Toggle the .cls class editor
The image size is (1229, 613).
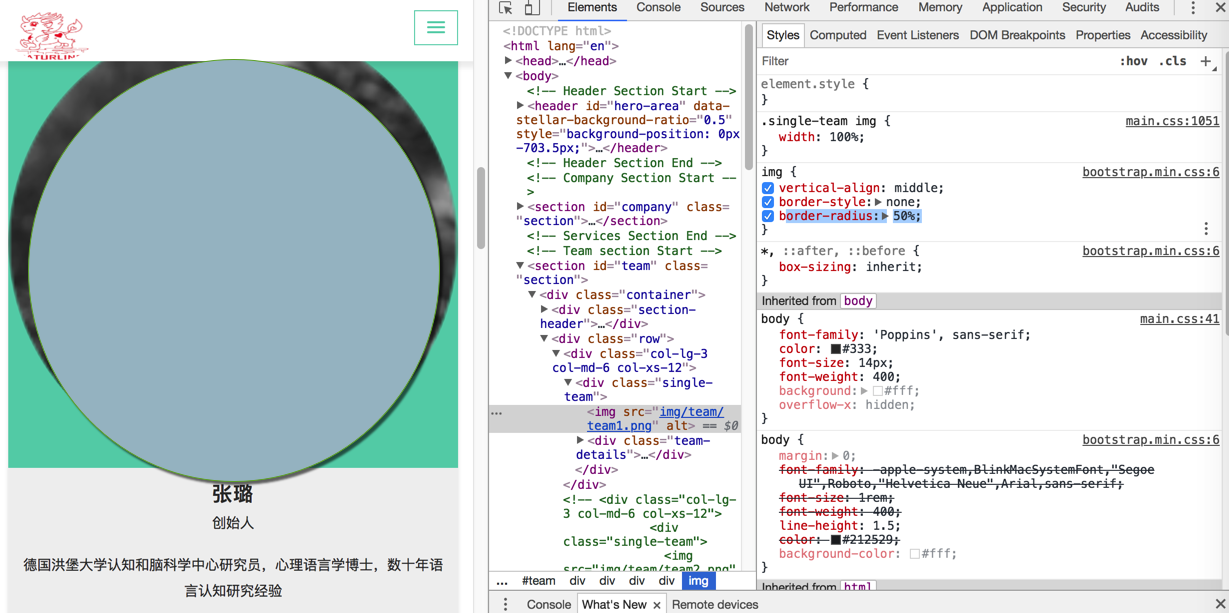(x=1172, y=61)
